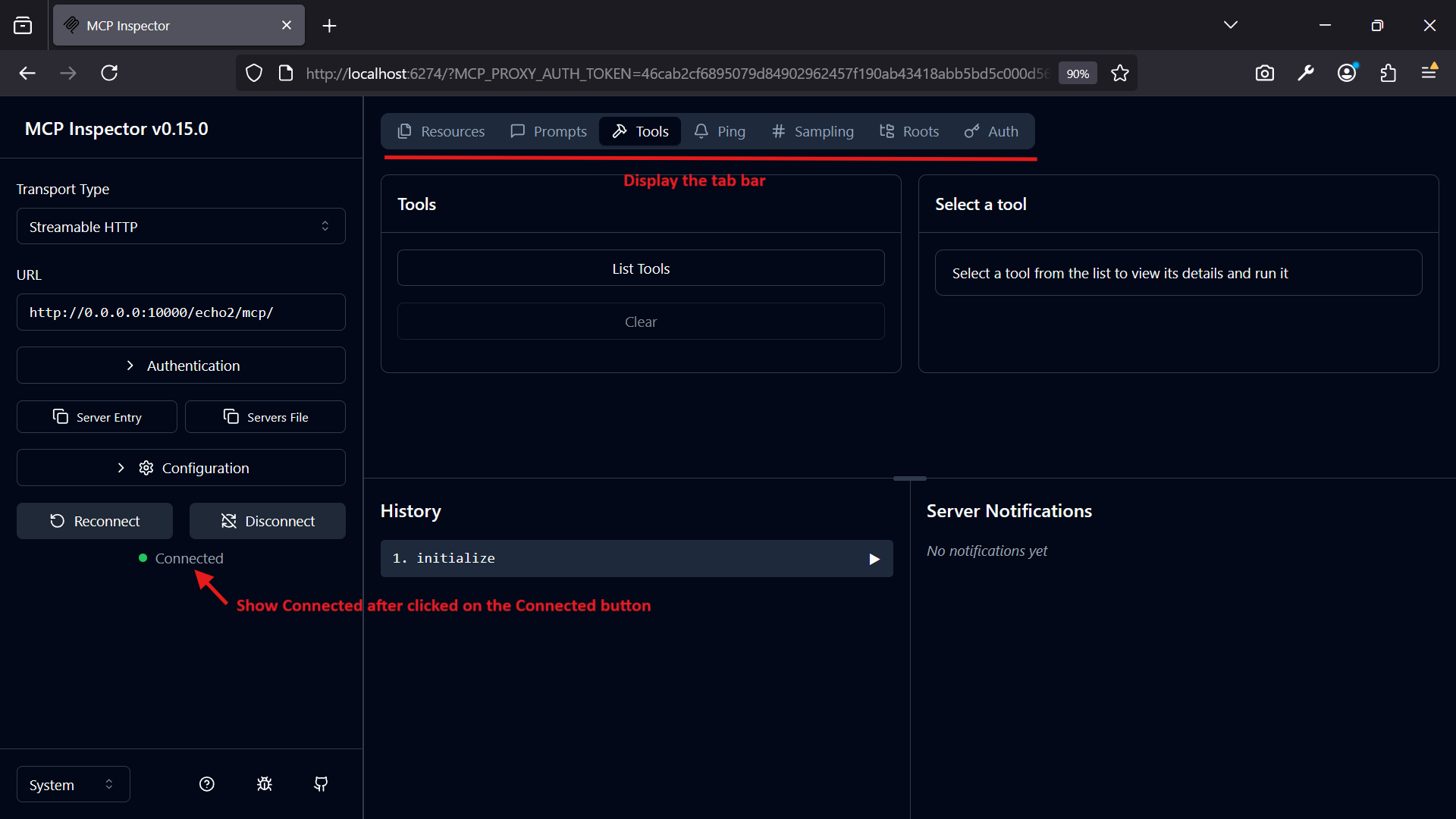Click the resize handle above History panel
The width and height of the screenshot is (1456, 819).
(x=909, y=479)
